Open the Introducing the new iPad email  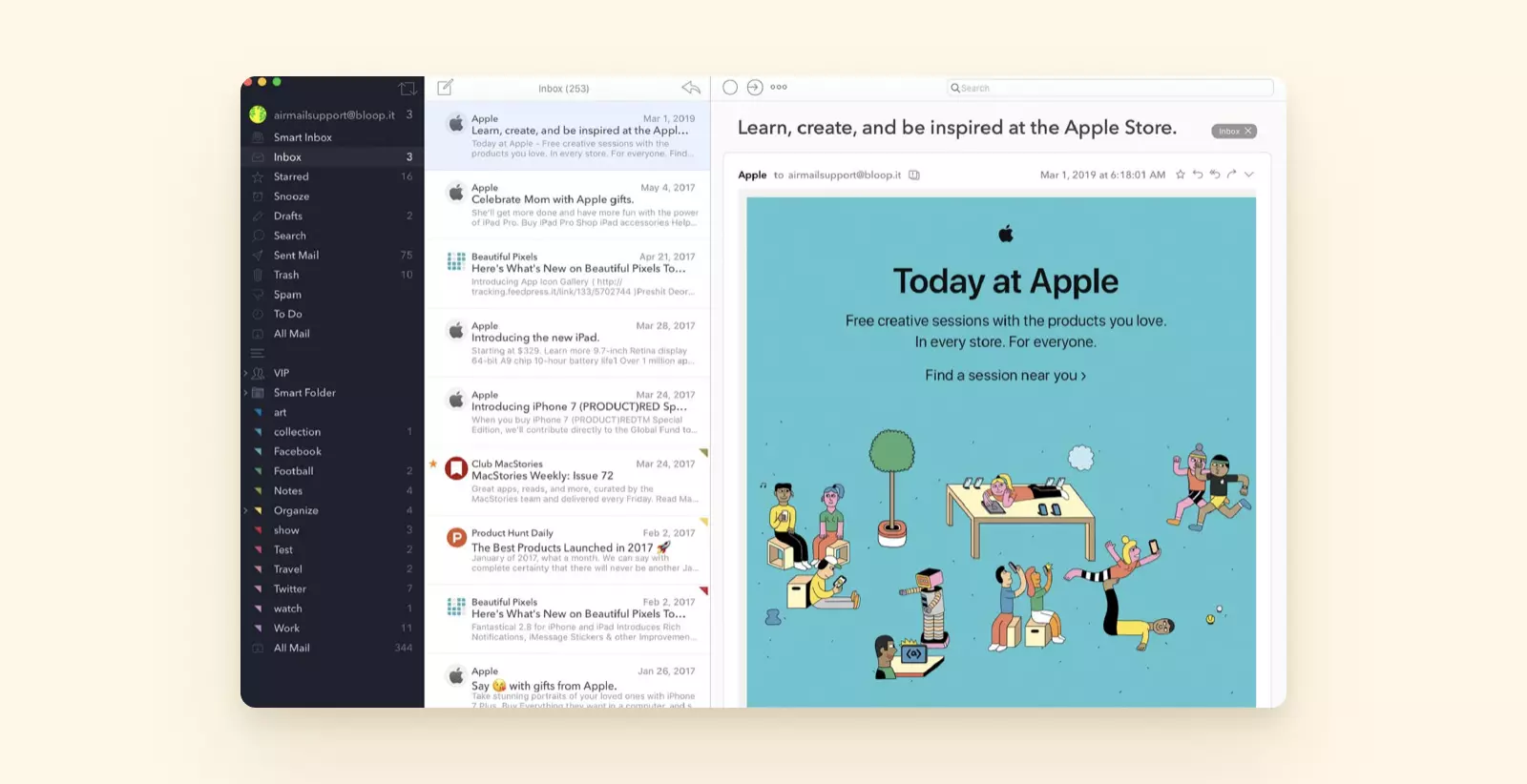tap(568, 343)
